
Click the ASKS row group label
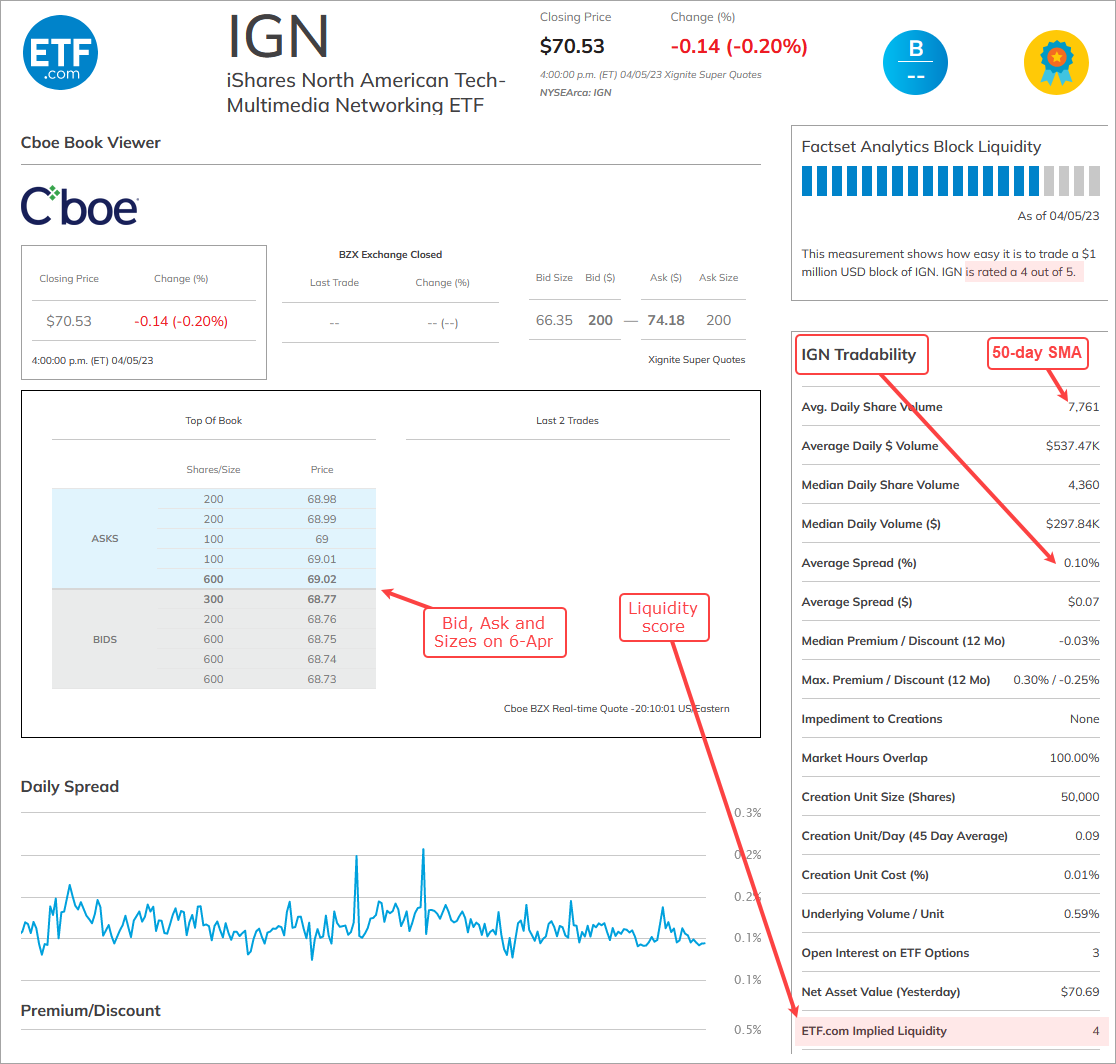pyautogui.click(x=105, y=539)
